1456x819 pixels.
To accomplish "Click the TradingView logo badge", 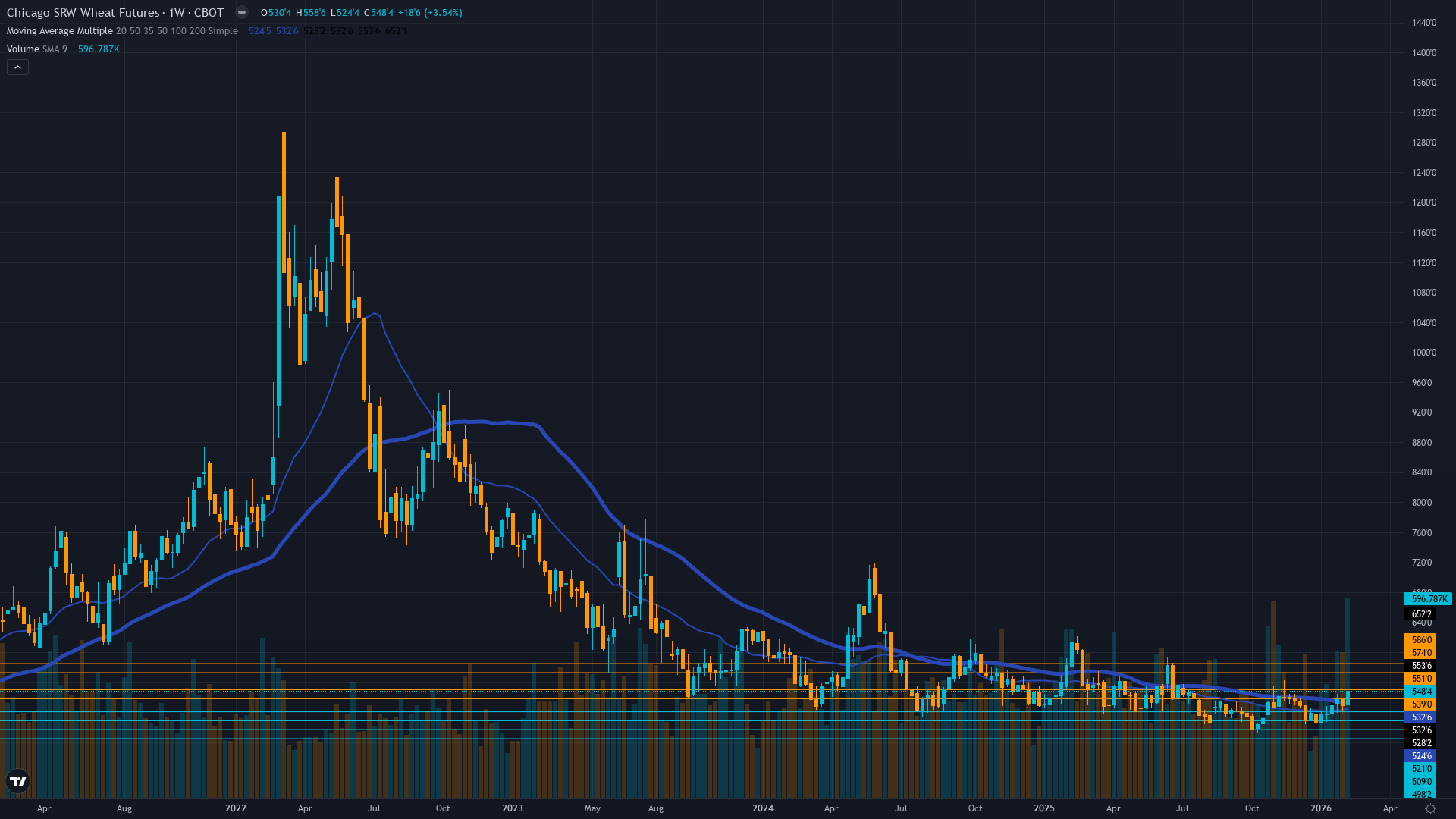I will click(x=18, y=781).
